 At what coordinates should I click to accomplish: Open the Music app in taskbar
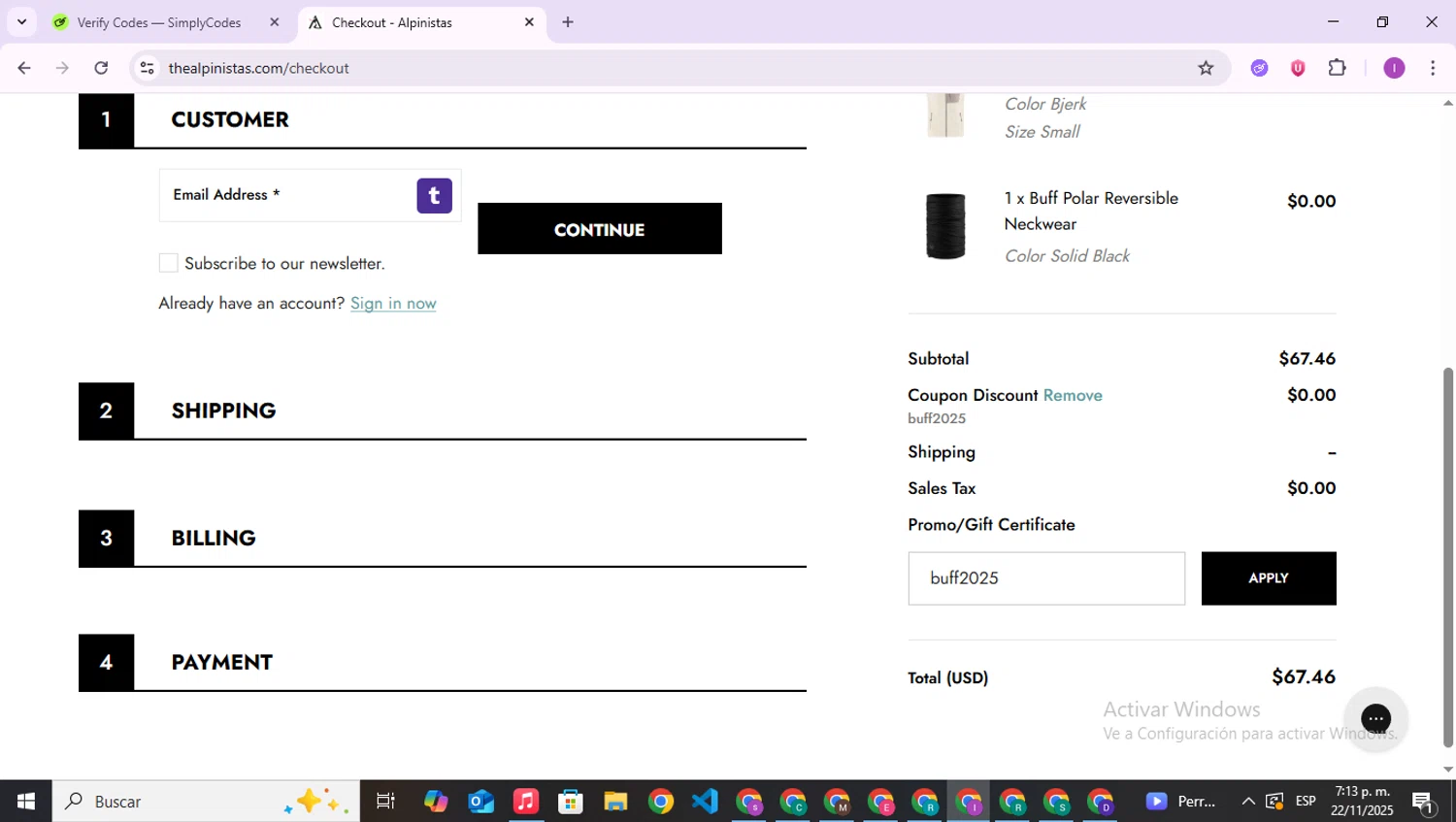click(525, 802)
